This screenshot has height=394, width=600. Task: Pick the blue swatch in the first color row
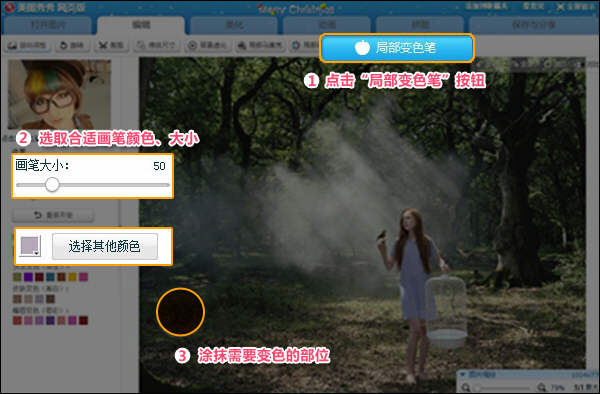[x=50, y=277]
